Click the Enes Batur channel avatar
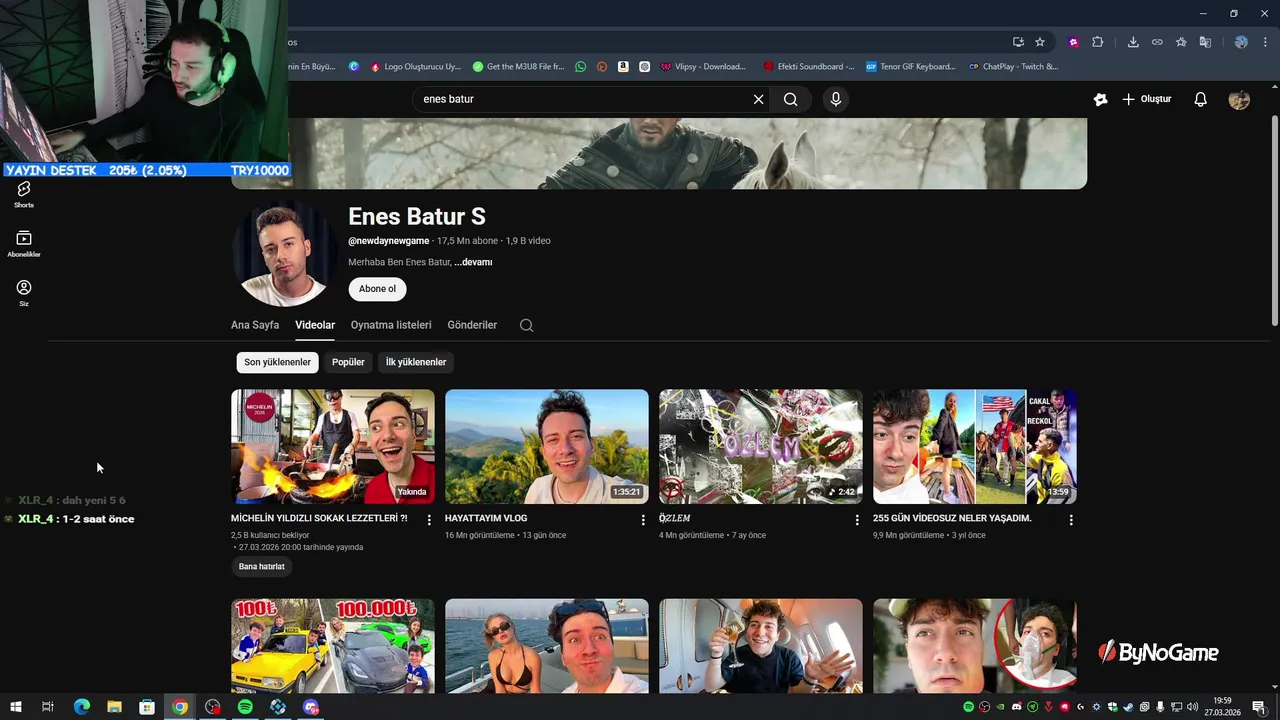Screen dimensions: 1280x720 (x=283, y=253)
